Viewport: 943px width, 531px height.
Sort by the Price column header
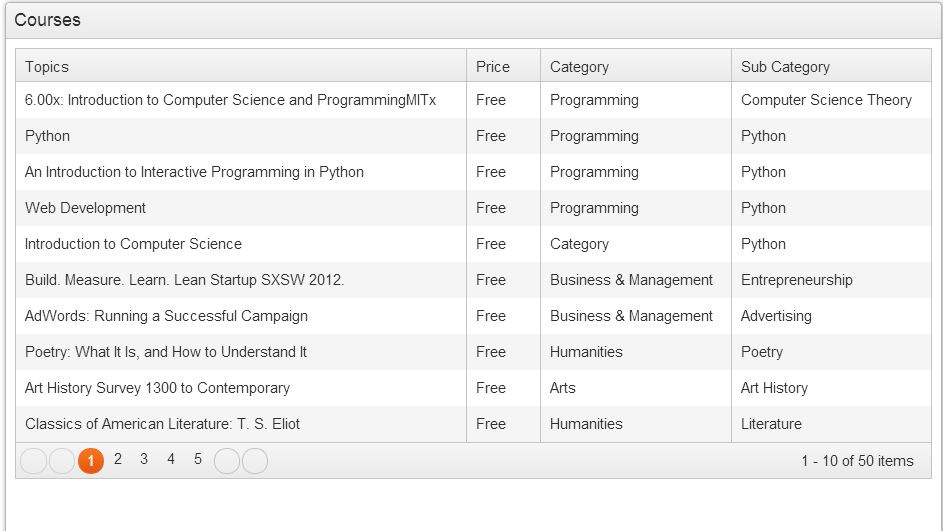pyautogui.click(x=493, y=67)
